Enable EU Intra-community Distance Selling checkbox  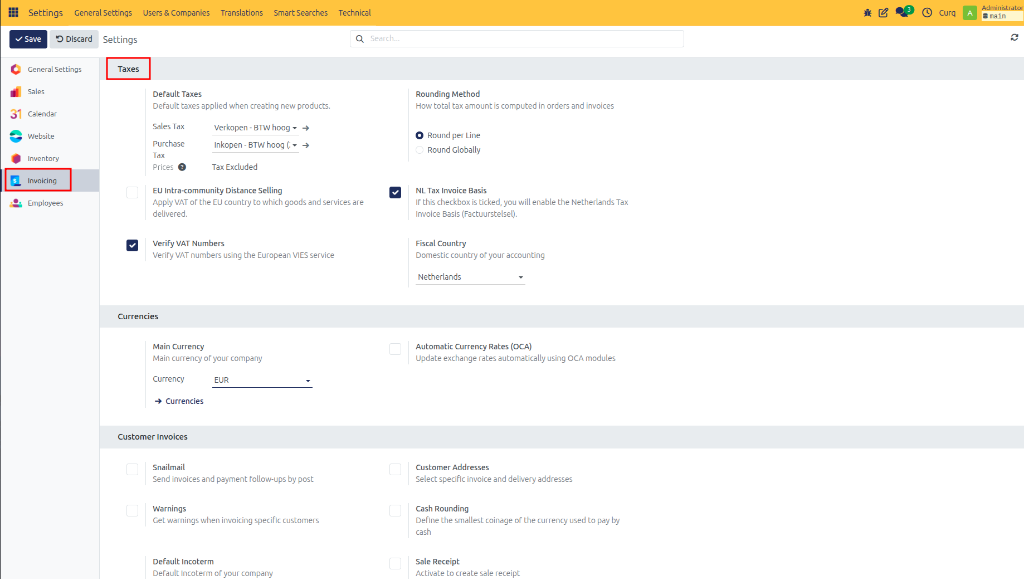[132, 192]
